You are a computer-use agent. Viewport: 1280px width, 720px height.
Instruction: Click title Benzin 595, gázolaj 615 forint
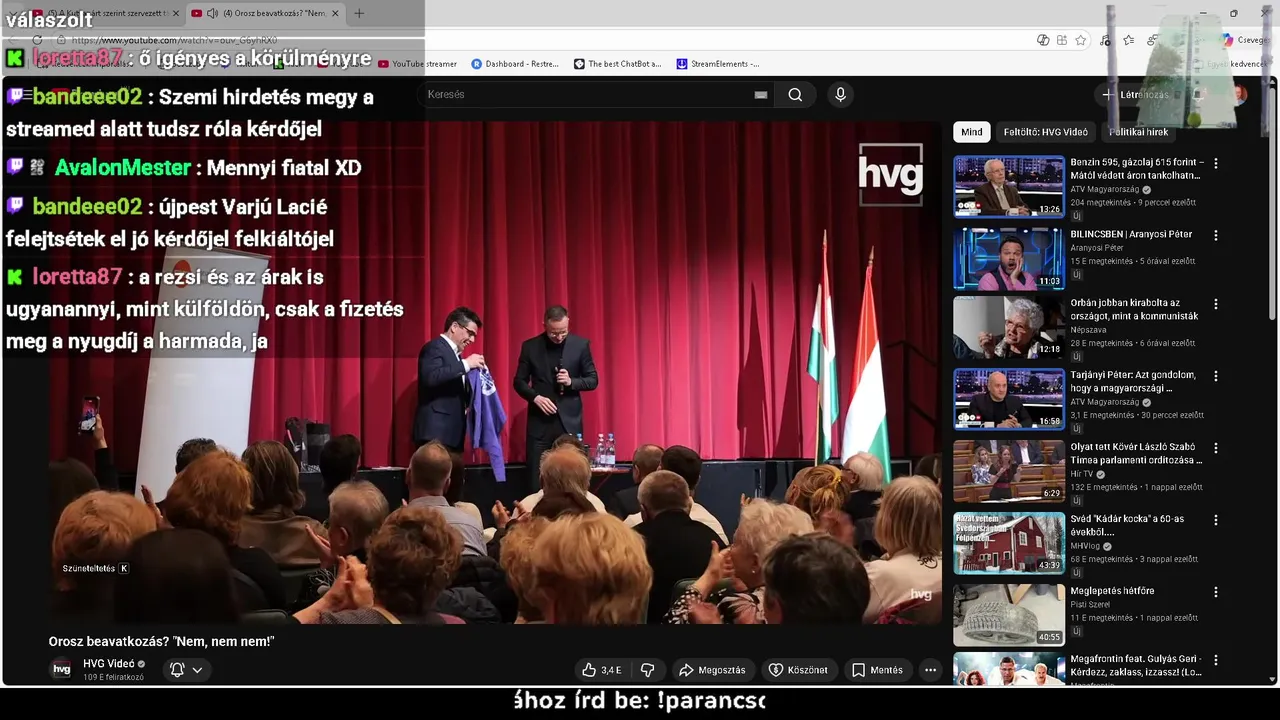coord(1137,169)
